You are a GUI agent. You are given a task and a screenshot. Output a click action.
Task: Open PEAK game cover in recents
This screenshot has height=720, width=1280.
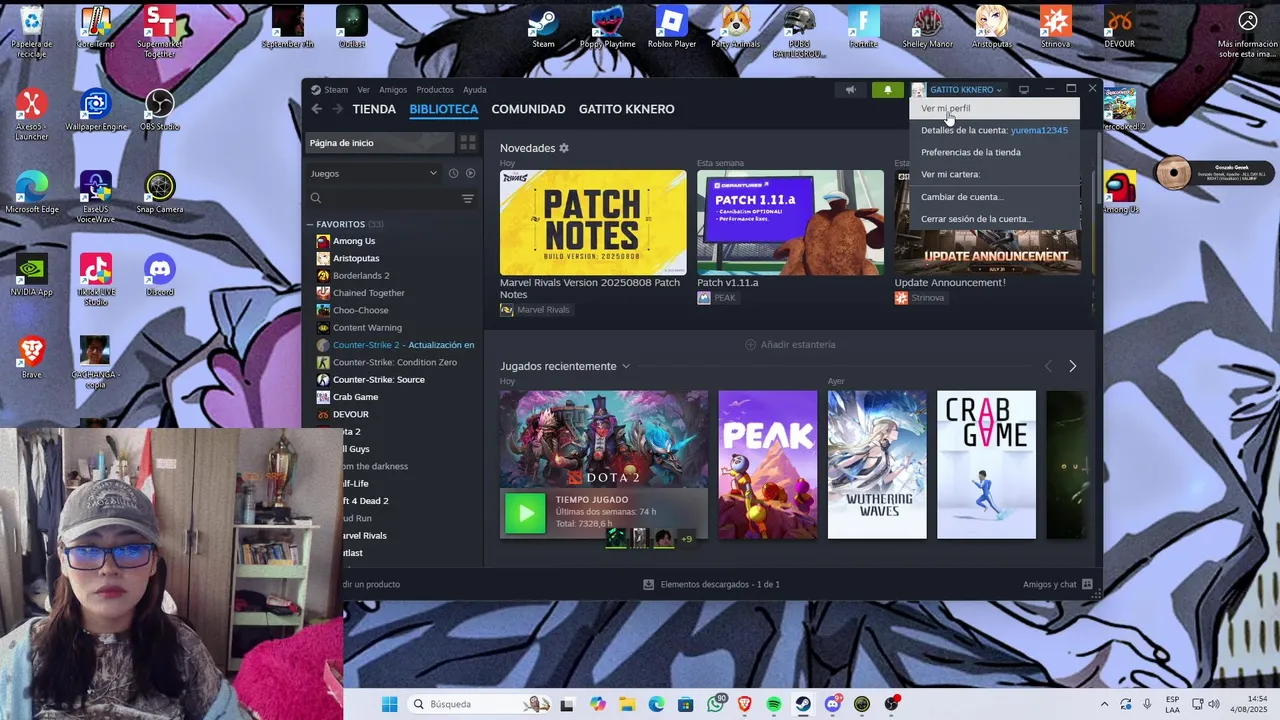point(768,465)
